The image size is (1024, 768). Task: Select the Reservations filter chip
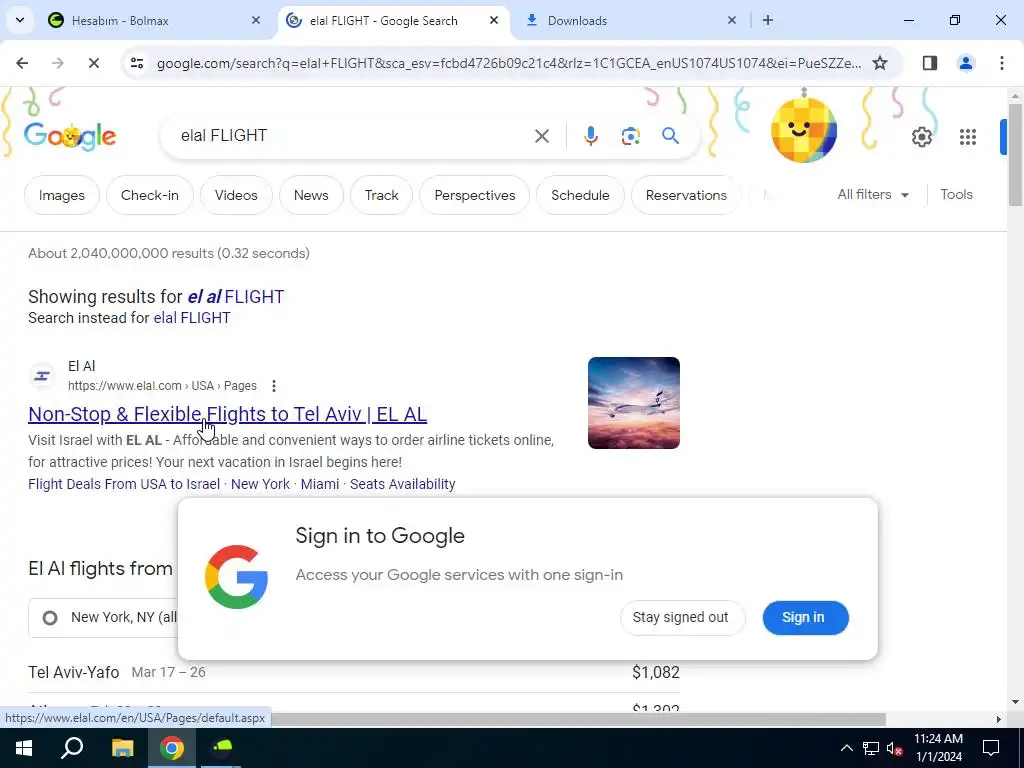(686, 195)
